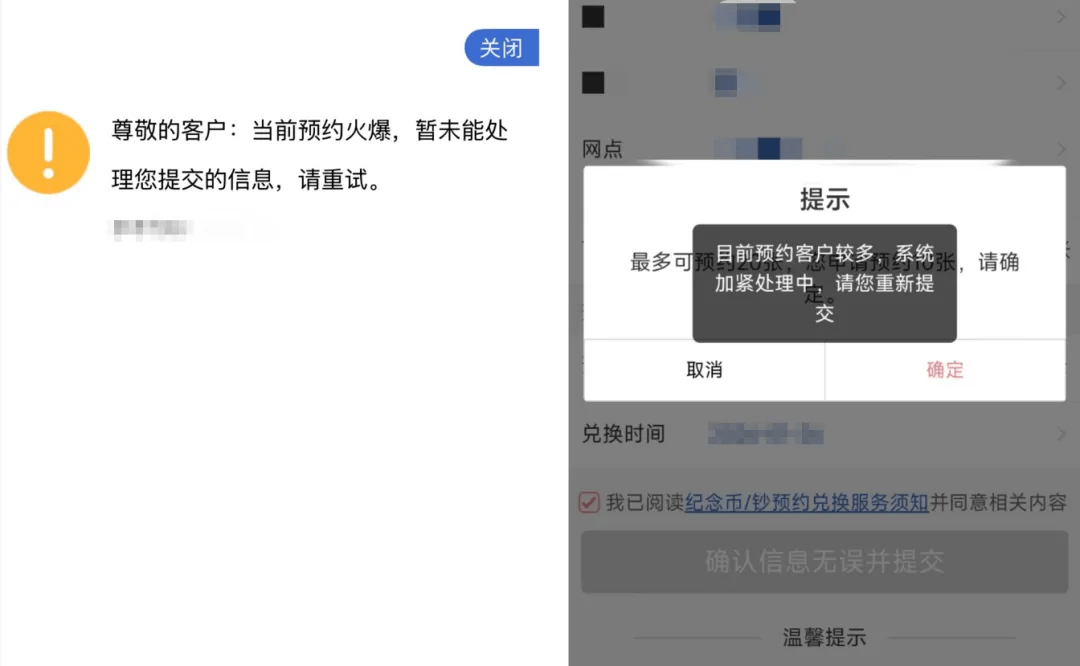The height and width of the screenshot is (666, 1080).
Task: Select the 网点 row label
Action: [x=602, y=149]
